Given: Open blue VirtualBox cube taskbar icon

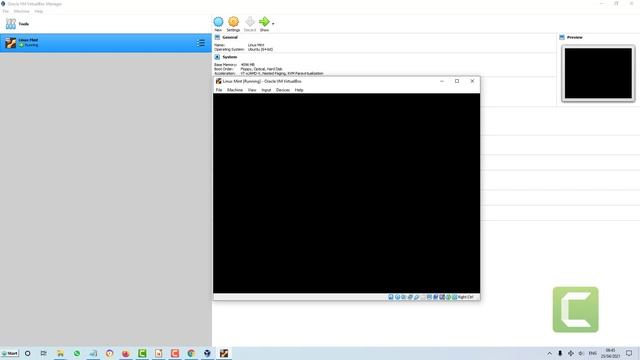Looking at the screenshot, I should pos(207,353).
